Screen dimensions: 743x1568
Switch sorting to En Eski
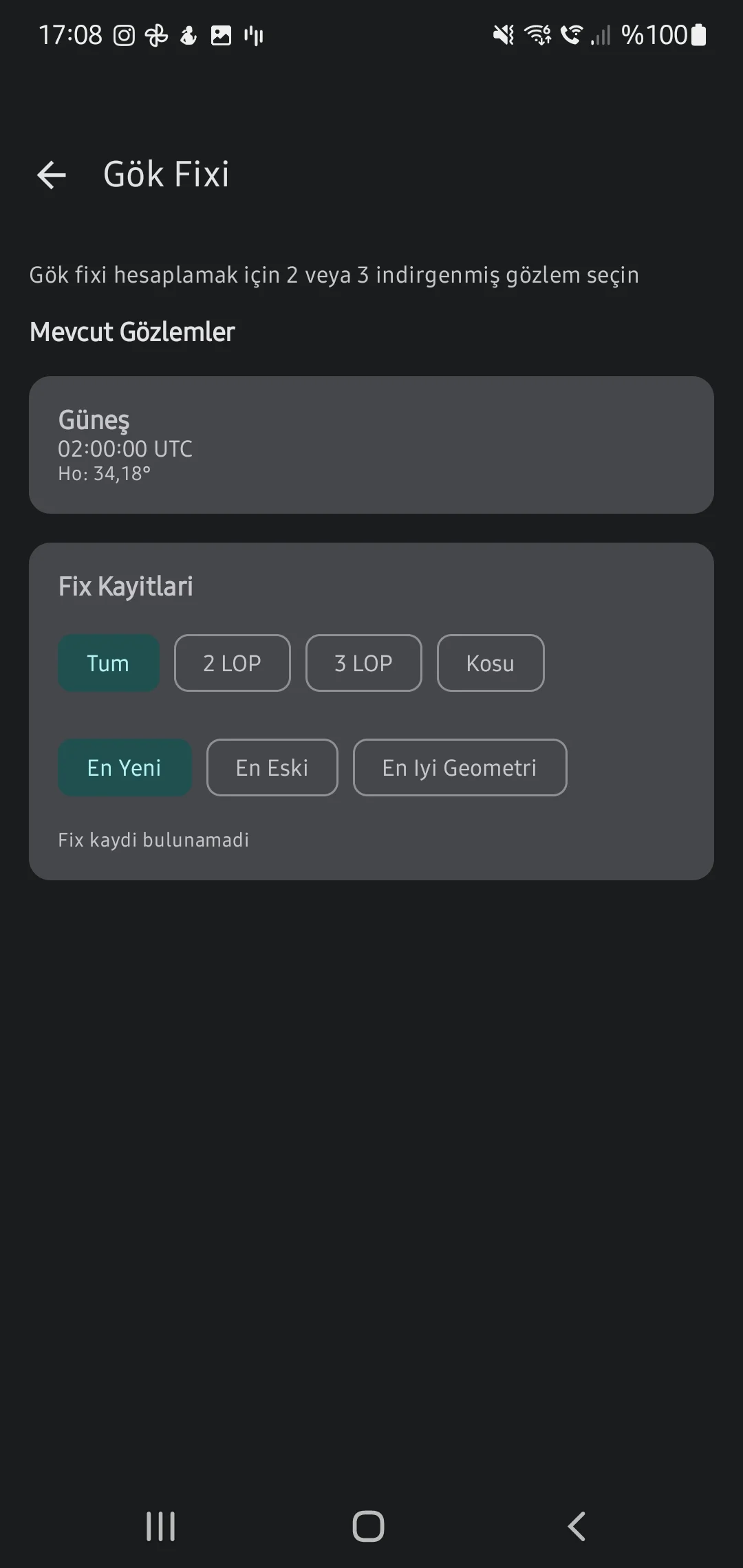point(272,767)
